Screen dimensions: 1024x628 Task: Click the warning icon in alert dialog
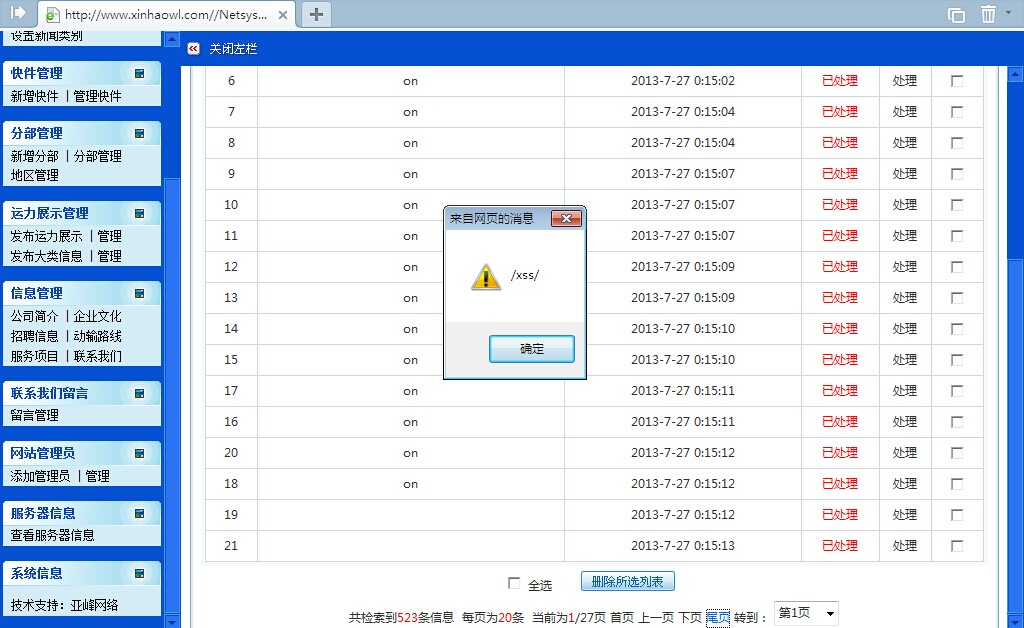[485, 277]
